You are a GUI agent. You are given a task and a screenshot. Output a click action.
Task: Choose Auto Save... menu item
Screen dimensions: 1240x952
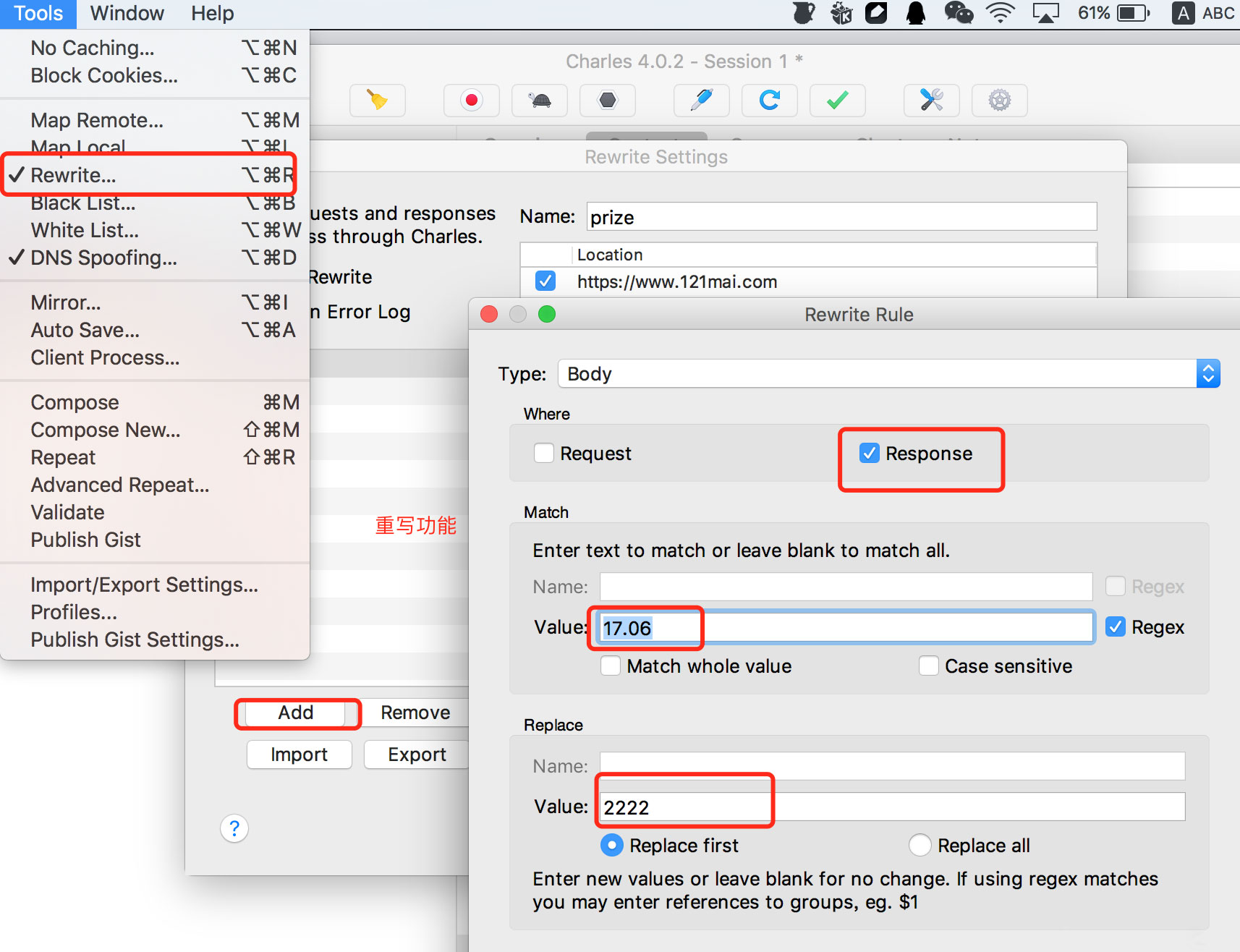155,330
